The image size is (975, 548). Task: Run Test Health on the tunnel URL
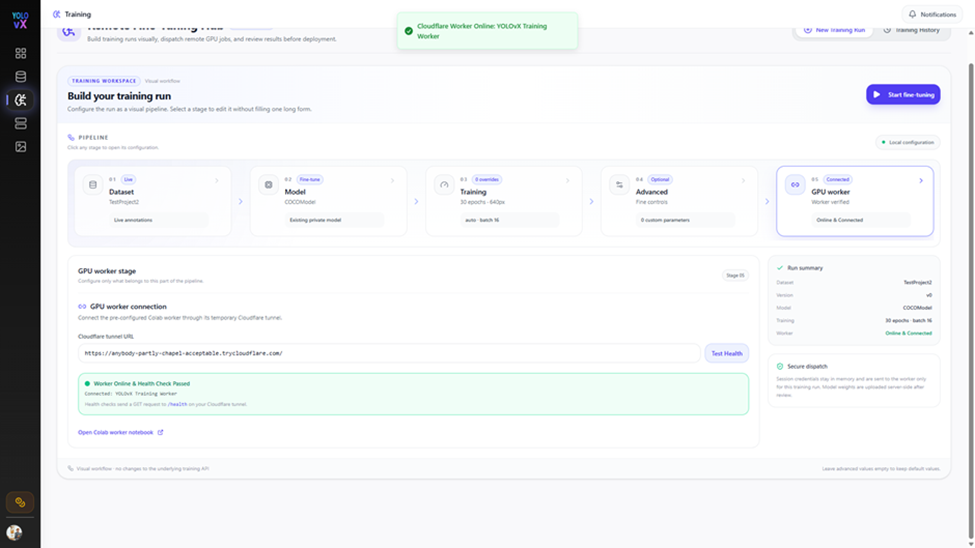(726, 353)
